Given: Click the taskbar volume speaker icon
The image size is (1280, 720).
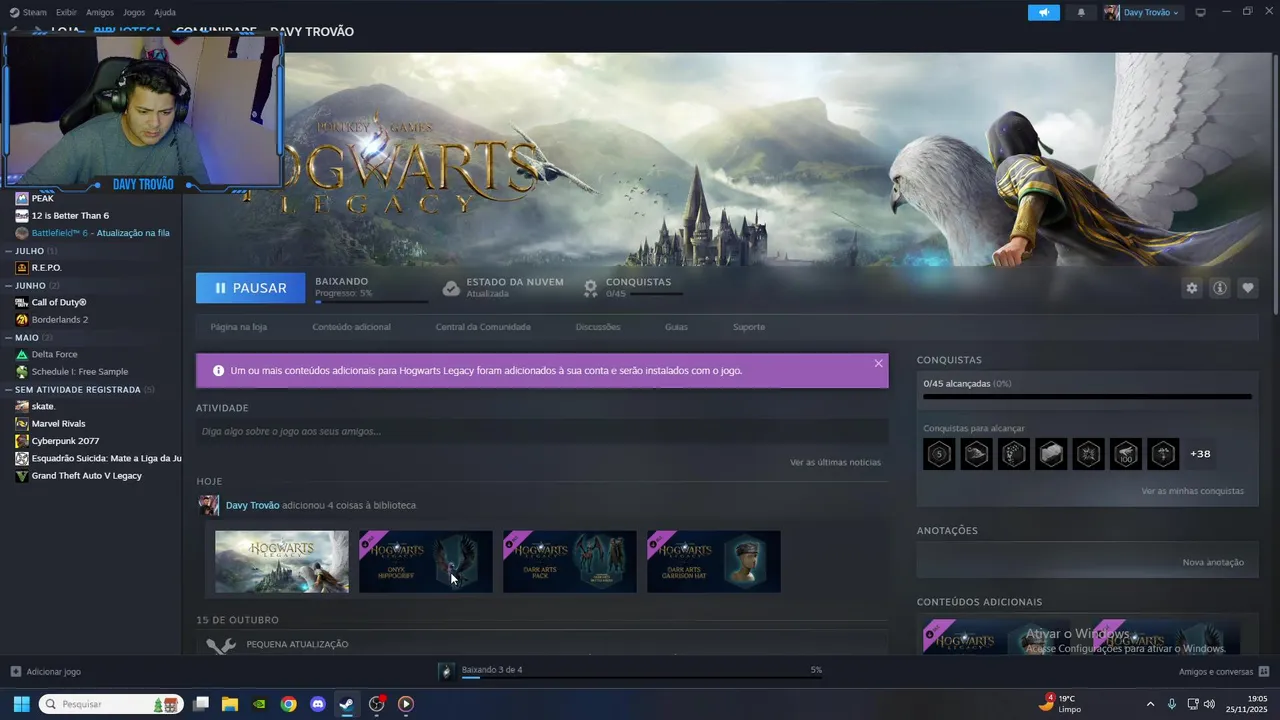Looking at the screenshot, I should pos(1209,704).
